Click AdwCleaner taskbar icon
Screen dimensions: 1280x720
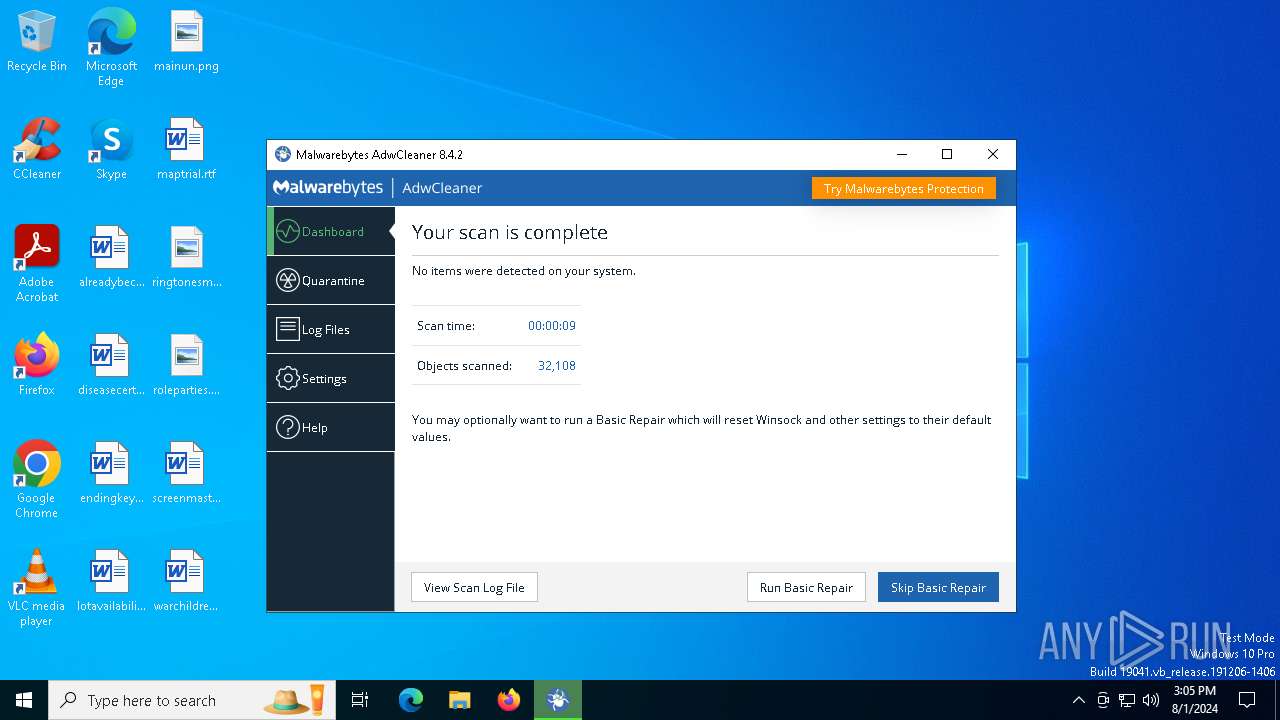(558, 700)
